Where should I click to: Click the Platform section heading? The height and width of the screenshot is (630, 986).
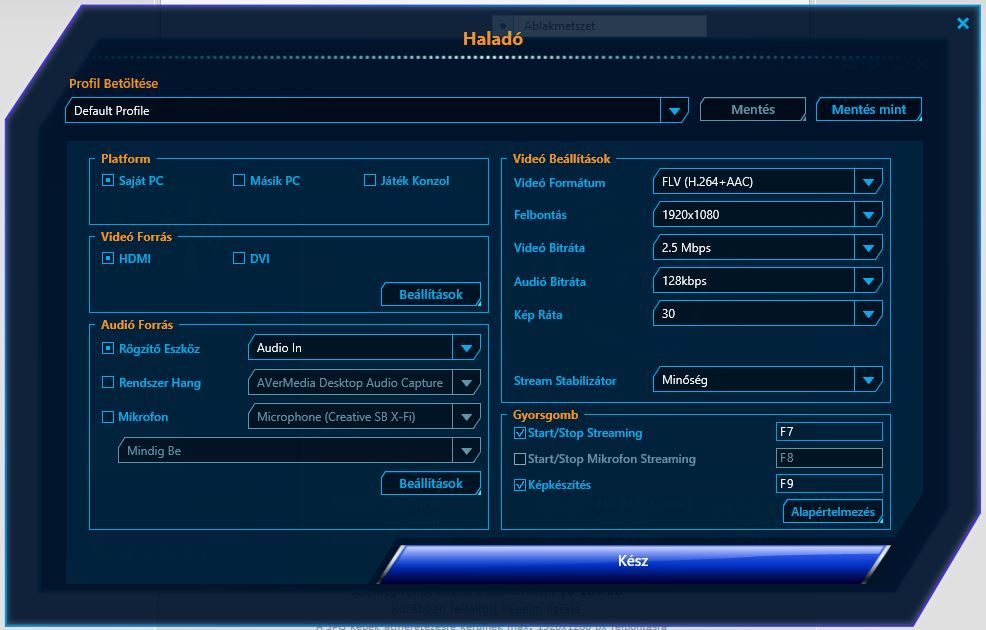(x=126, y=159)
